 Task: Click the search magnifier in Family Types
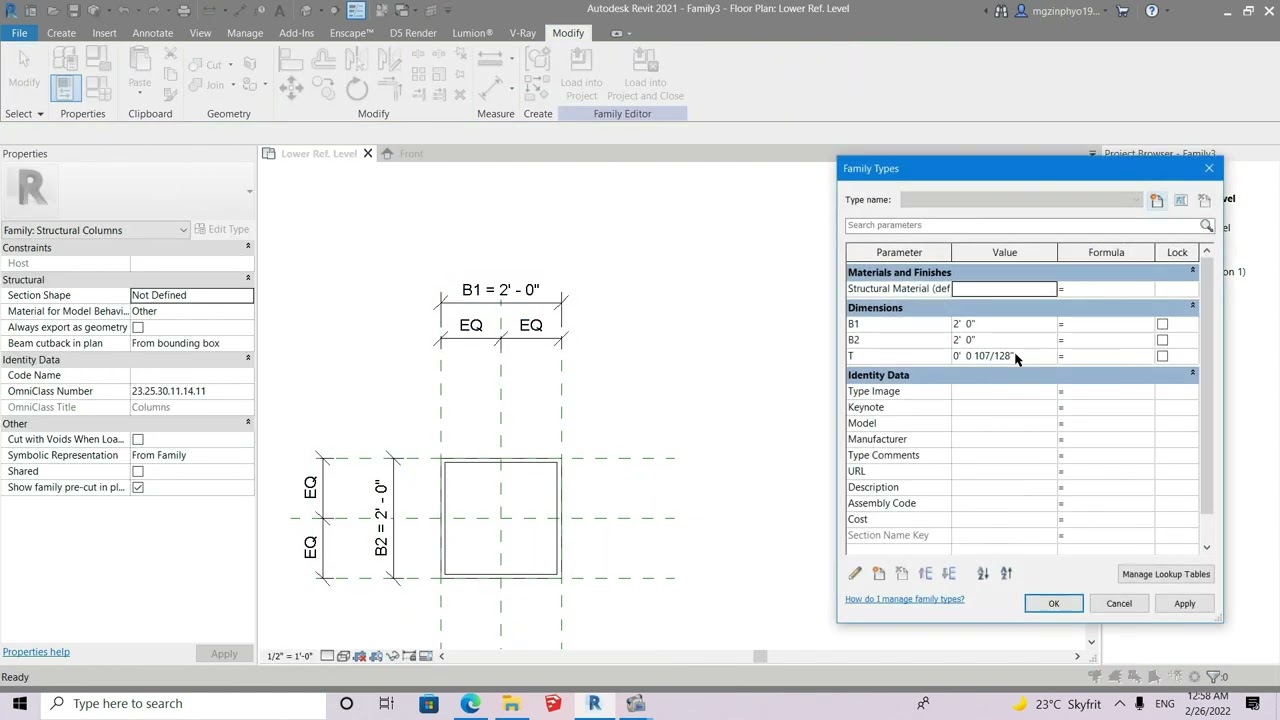coord(1206,226)
